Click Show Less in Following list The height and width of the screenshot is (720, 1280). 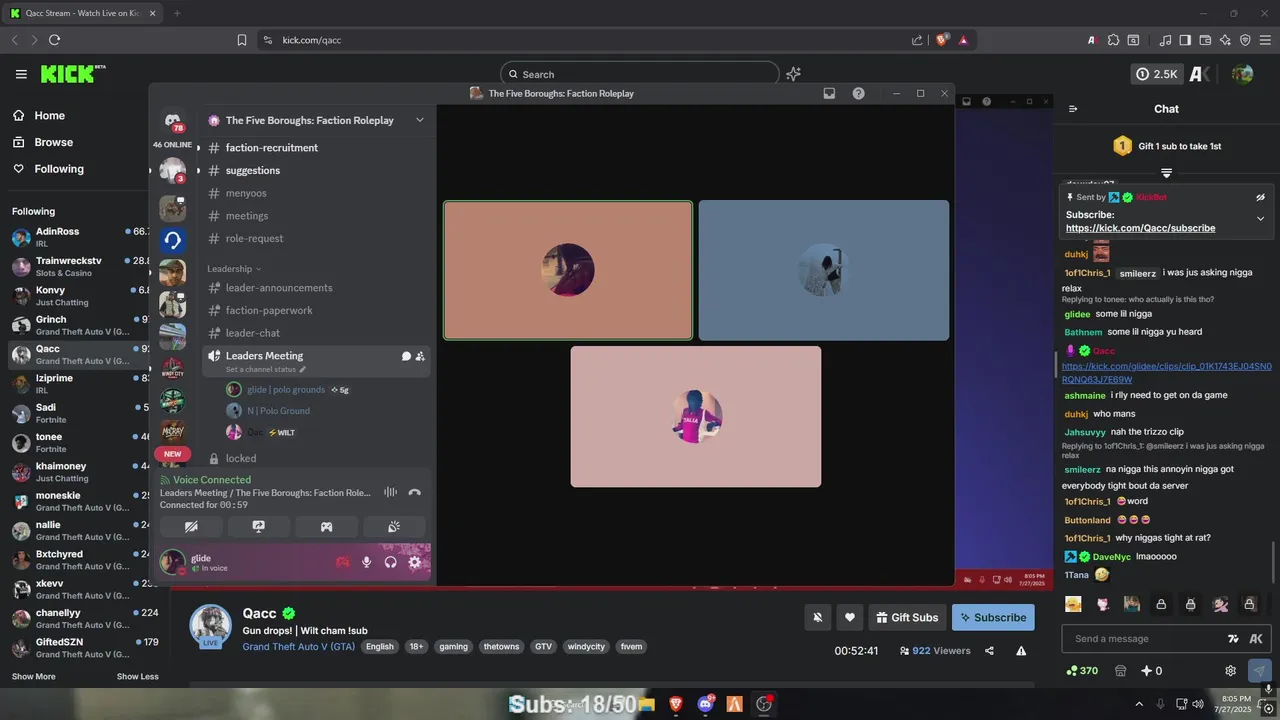pyautogui.click(x=137, y=677)
